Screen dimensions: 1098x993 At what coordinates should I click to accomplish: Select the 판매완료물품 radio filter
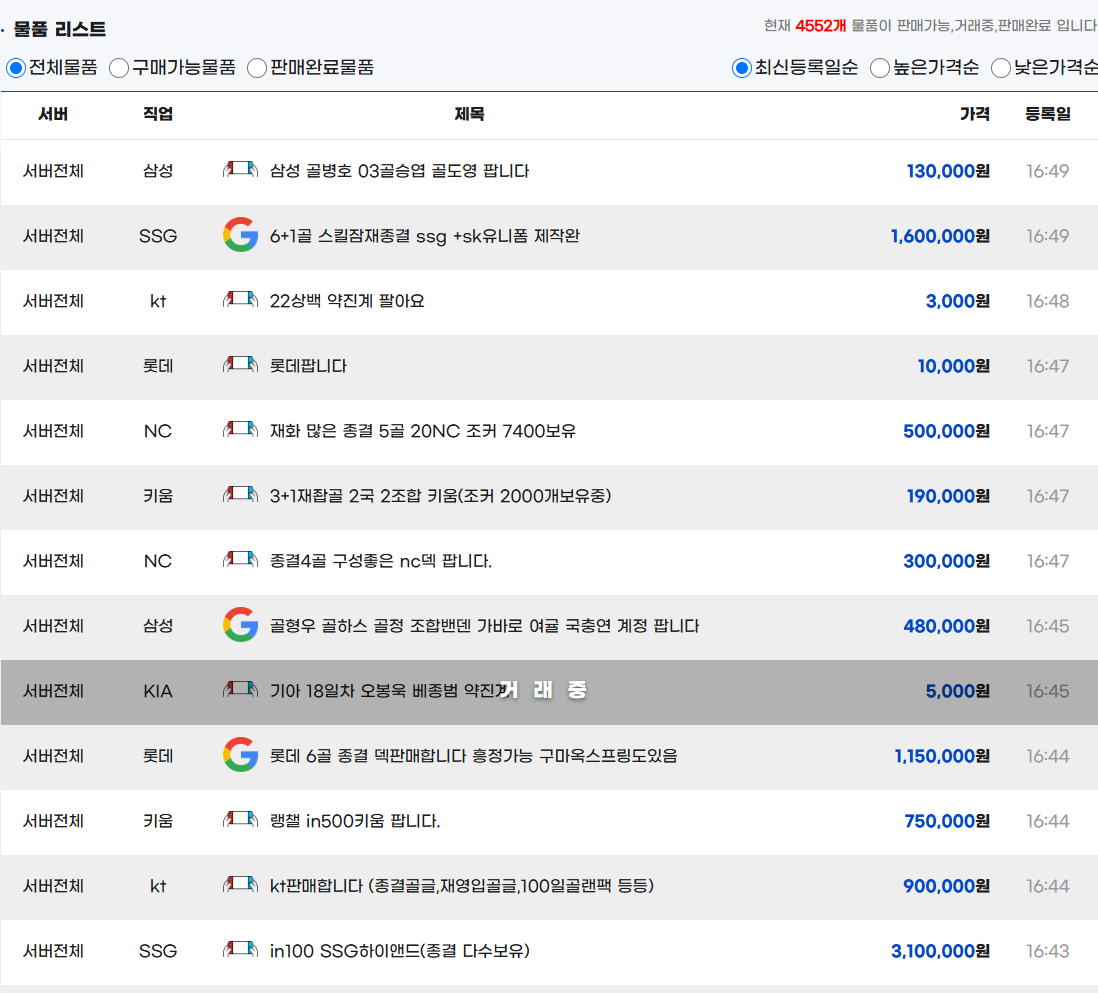click(x=257, y=68)
